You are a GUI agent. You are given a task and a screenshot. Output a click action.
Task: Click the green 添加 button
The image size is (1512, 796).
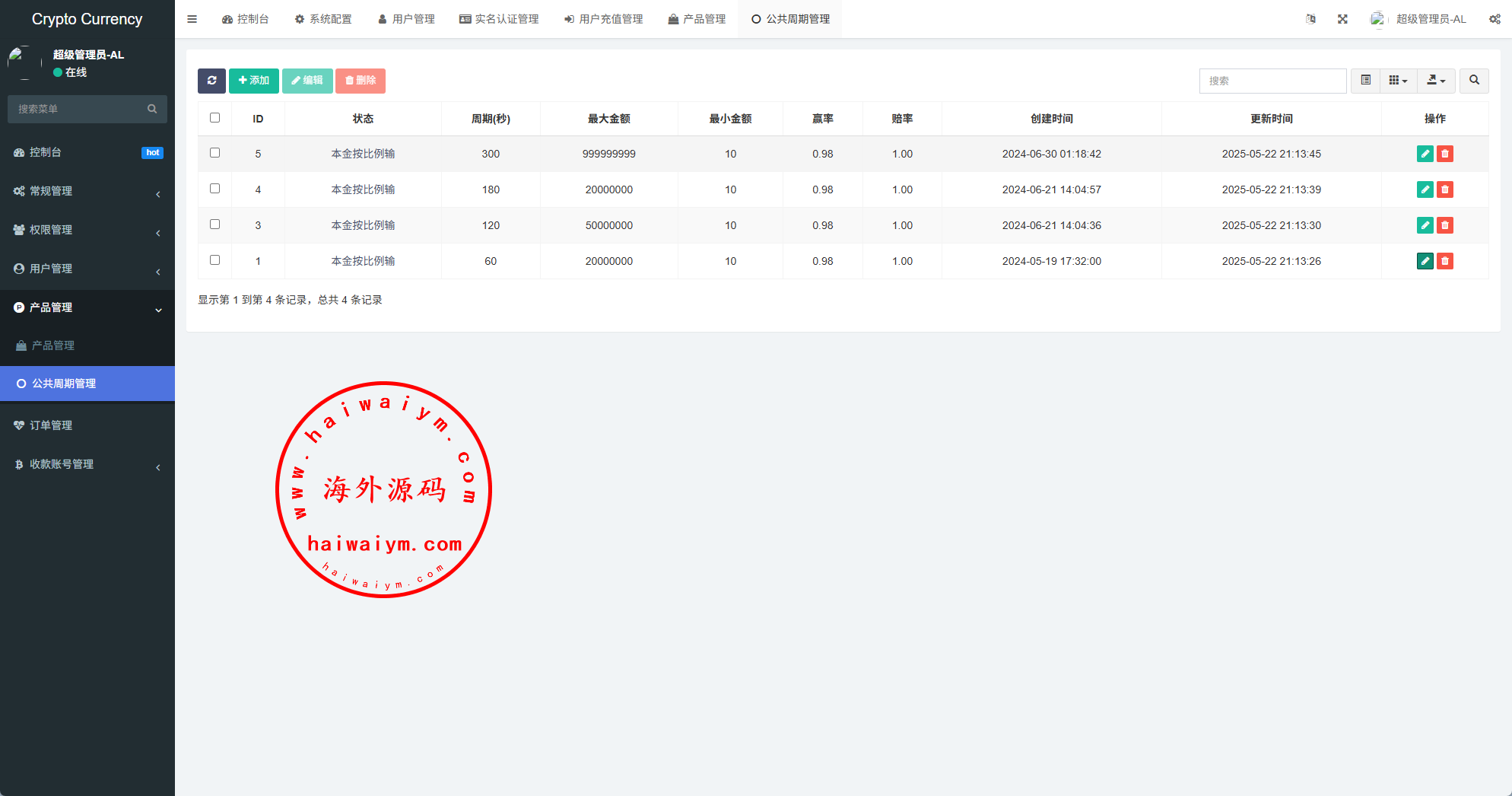(x=253, y=81)
